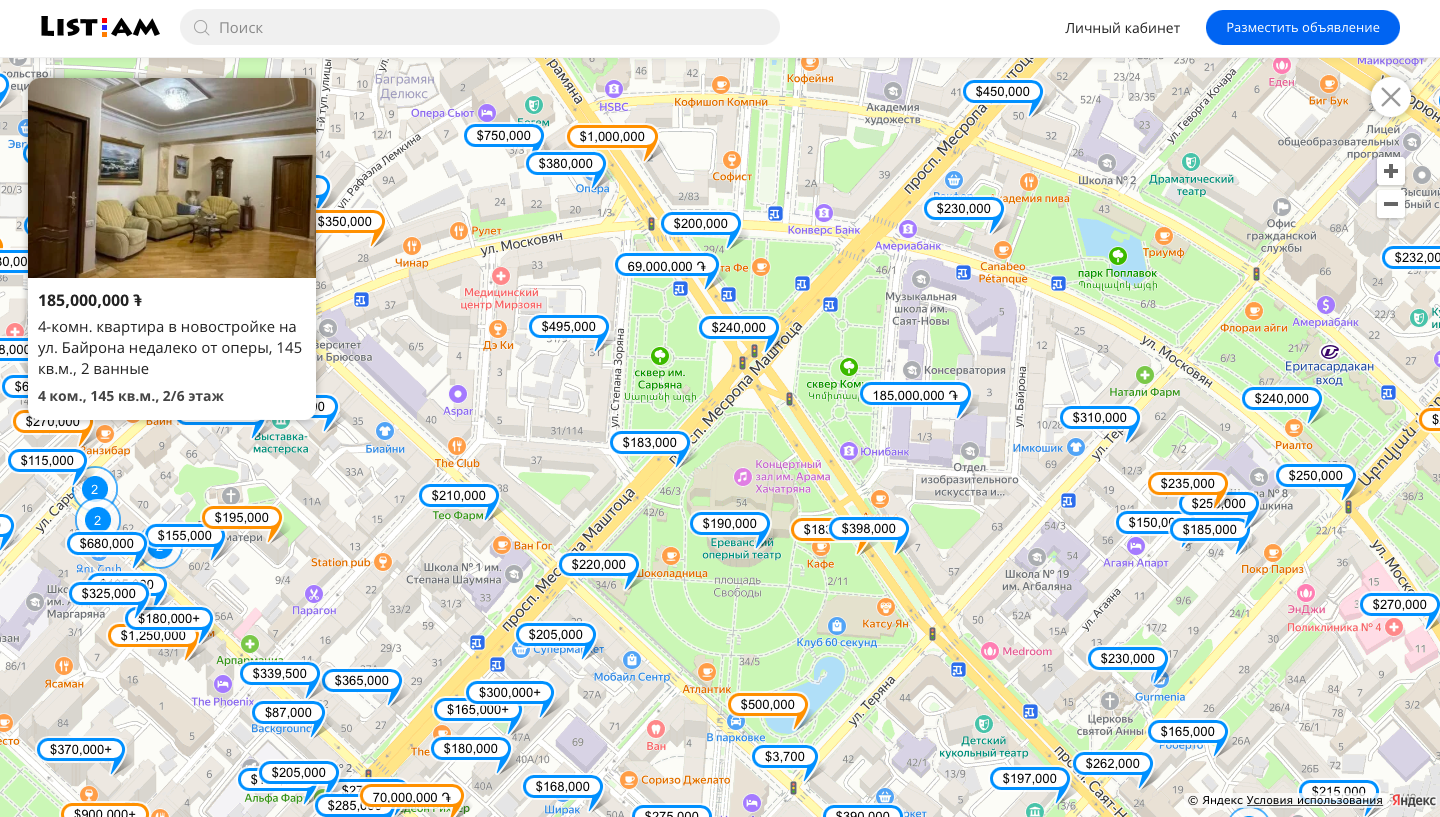Select the $270,000 marker near Поликлиника № 4

[x=1400, y=605]
